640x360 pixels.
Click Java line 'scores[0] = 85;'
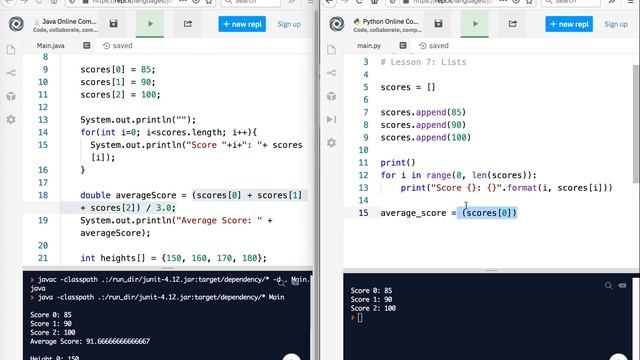tap(118, 69)
